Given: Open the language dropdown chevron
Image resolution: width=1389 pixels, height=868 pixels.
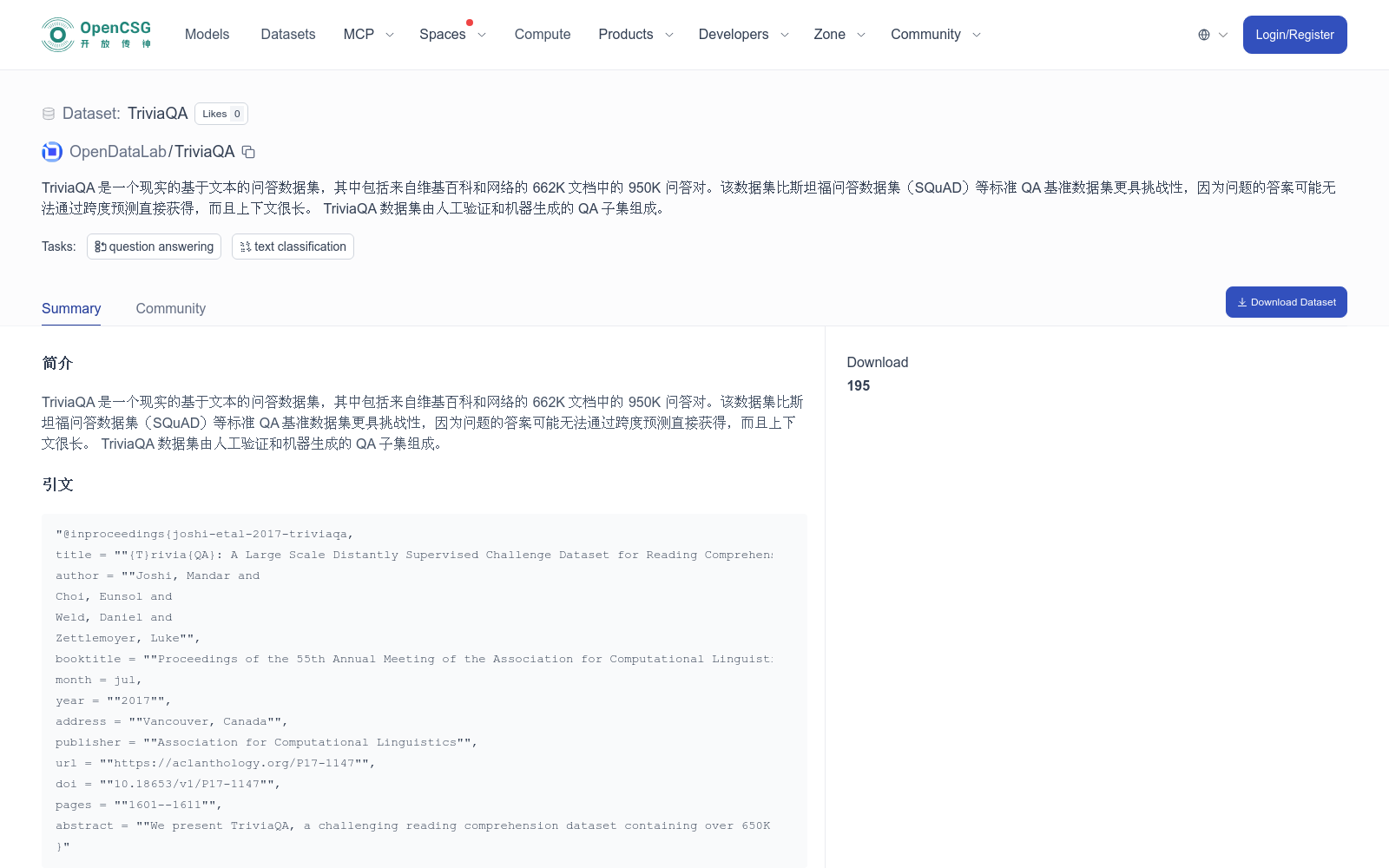Looking at the screenshot, I should point(1223,35).
